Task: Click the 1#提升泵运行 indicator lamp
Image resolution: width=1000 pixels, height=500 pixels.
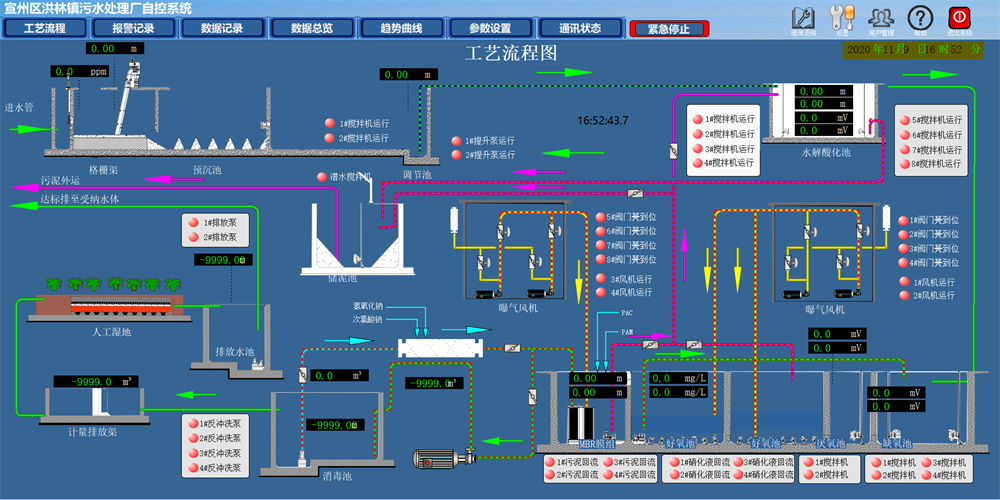Action: (x=457, y=141)
